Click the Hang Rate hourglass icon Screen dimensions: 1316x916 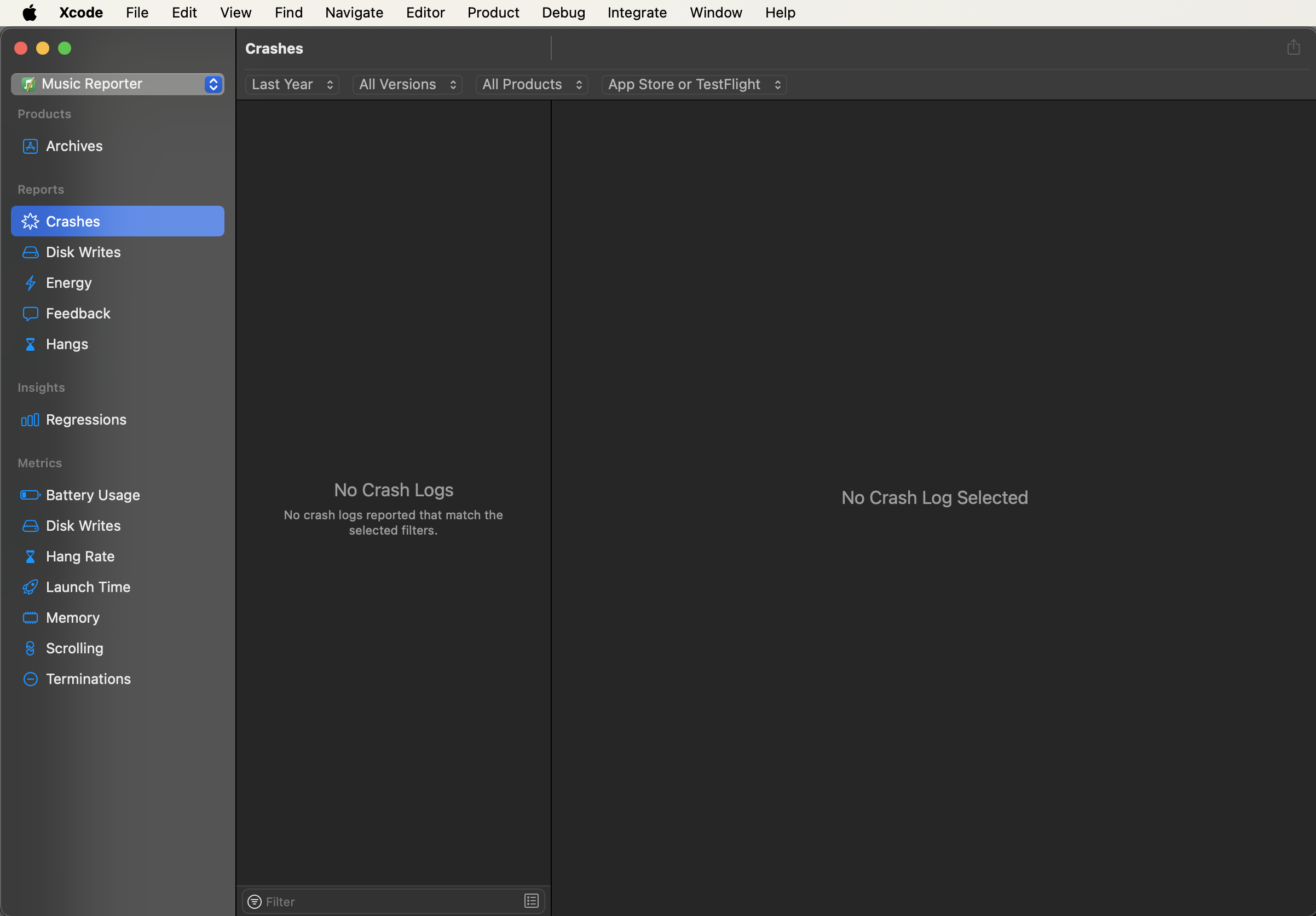(x=30, y=556)
